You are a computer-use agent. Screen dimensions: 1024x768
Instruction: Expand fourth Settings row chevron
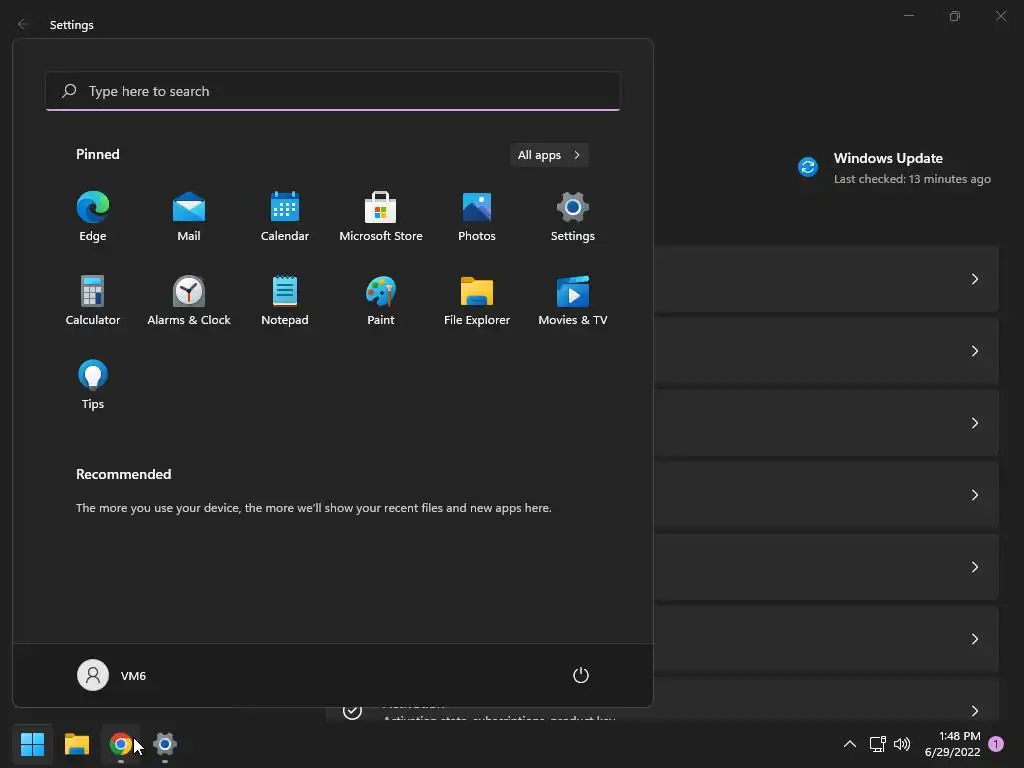[x=974, y=495]
